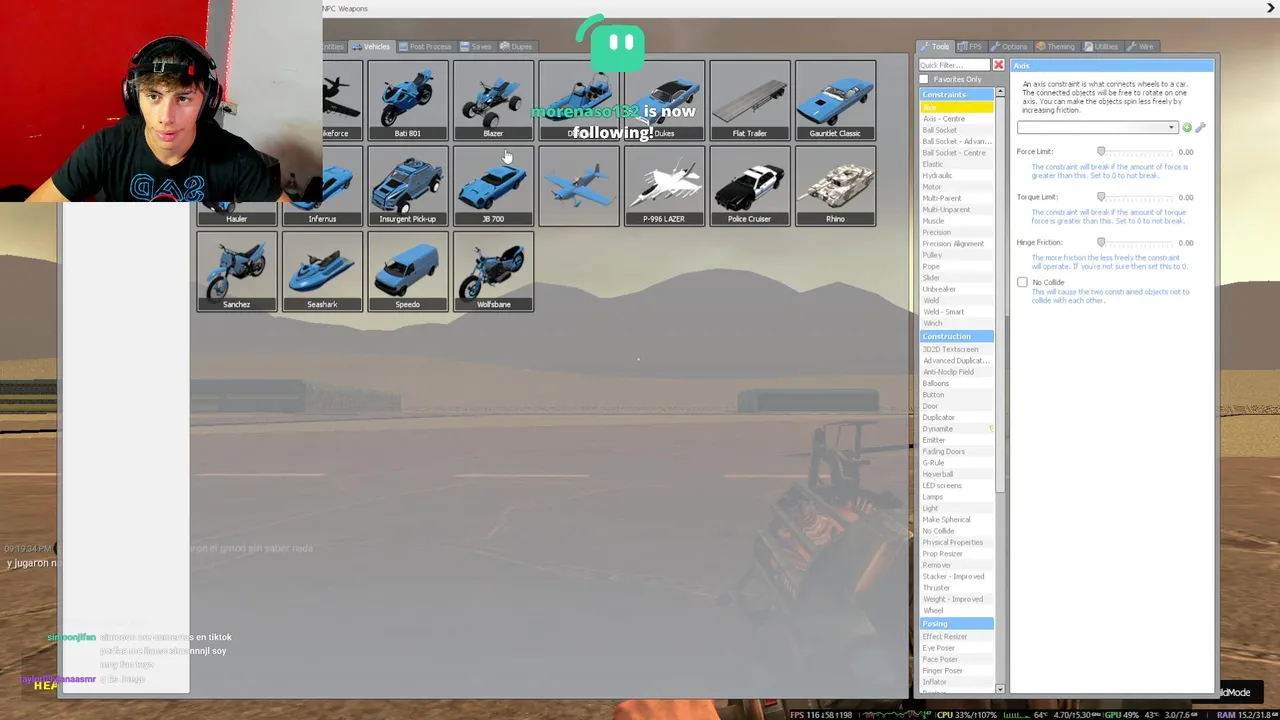1280x720 pixels.
Task: Select the Motor tool
Action: point(956,187)
